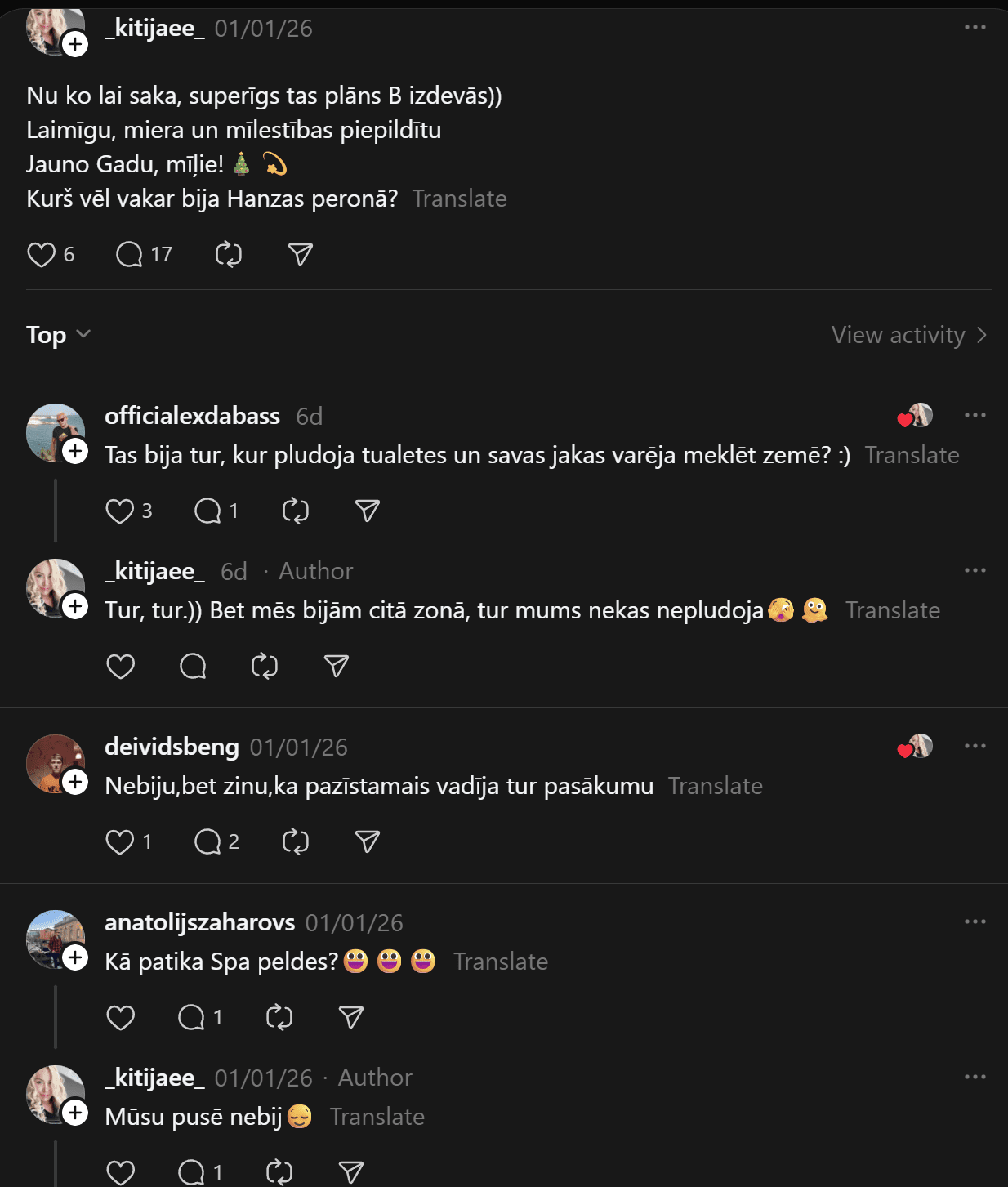
Task: Reply to officialexdabass's comment
Action: 207,511
